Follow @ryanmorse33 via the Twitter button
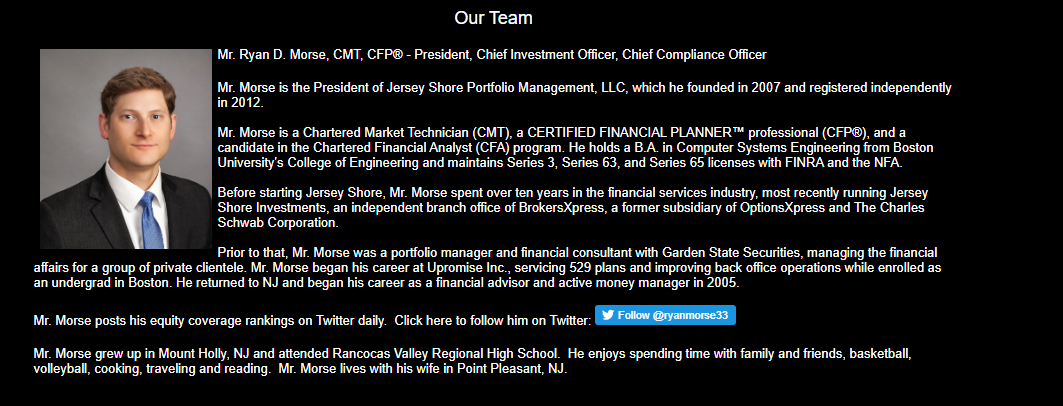 tap(665, 315)
